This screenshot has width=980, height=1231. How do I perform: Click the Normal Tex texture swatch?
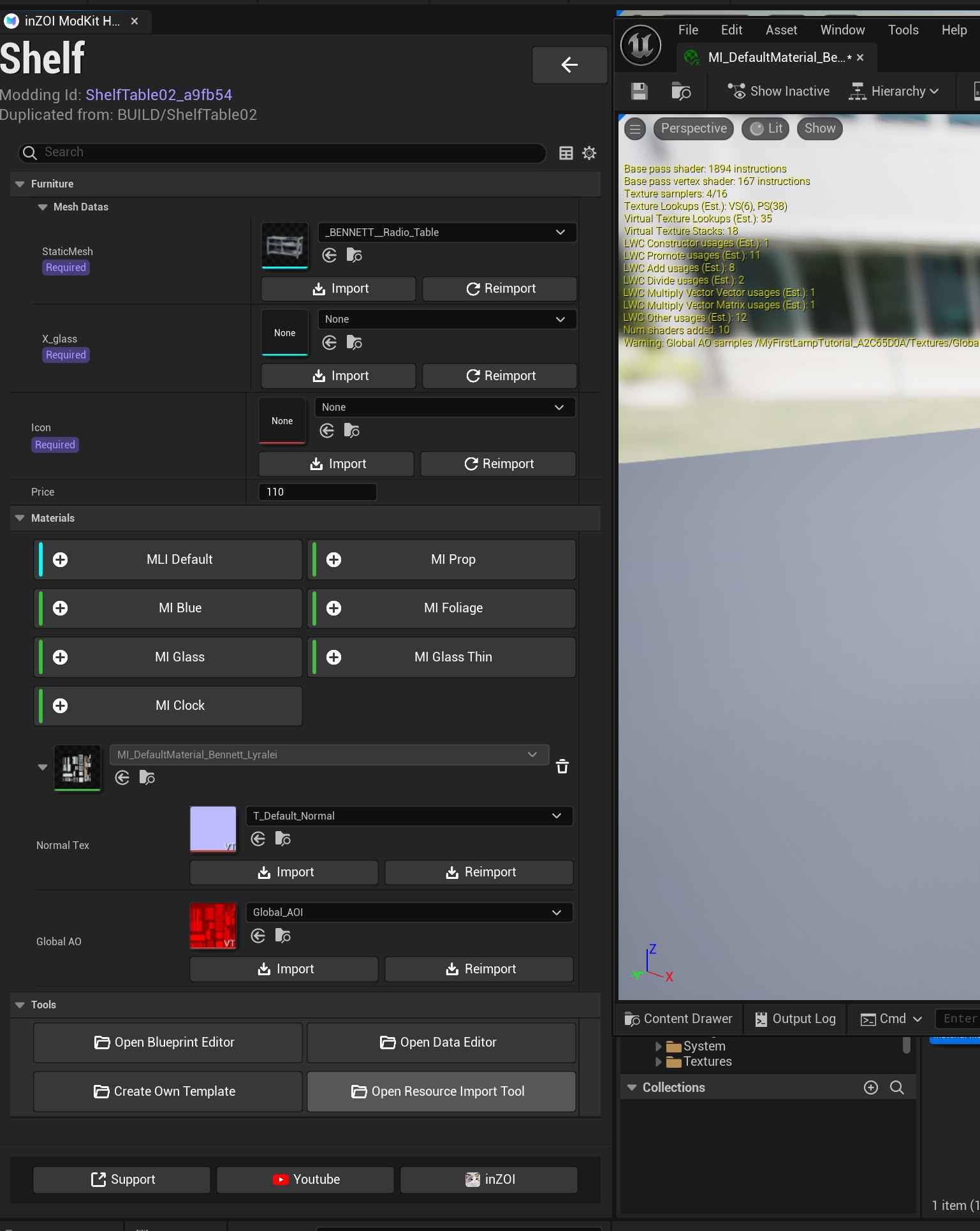pos(213,829)
